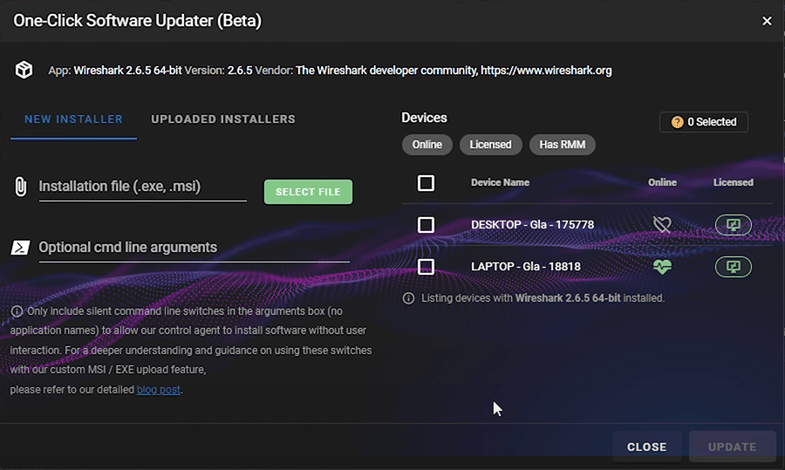785x470 pixels.
Task: Click device name DESKTOP - Gla - 175778
Action: coord(532,225)
